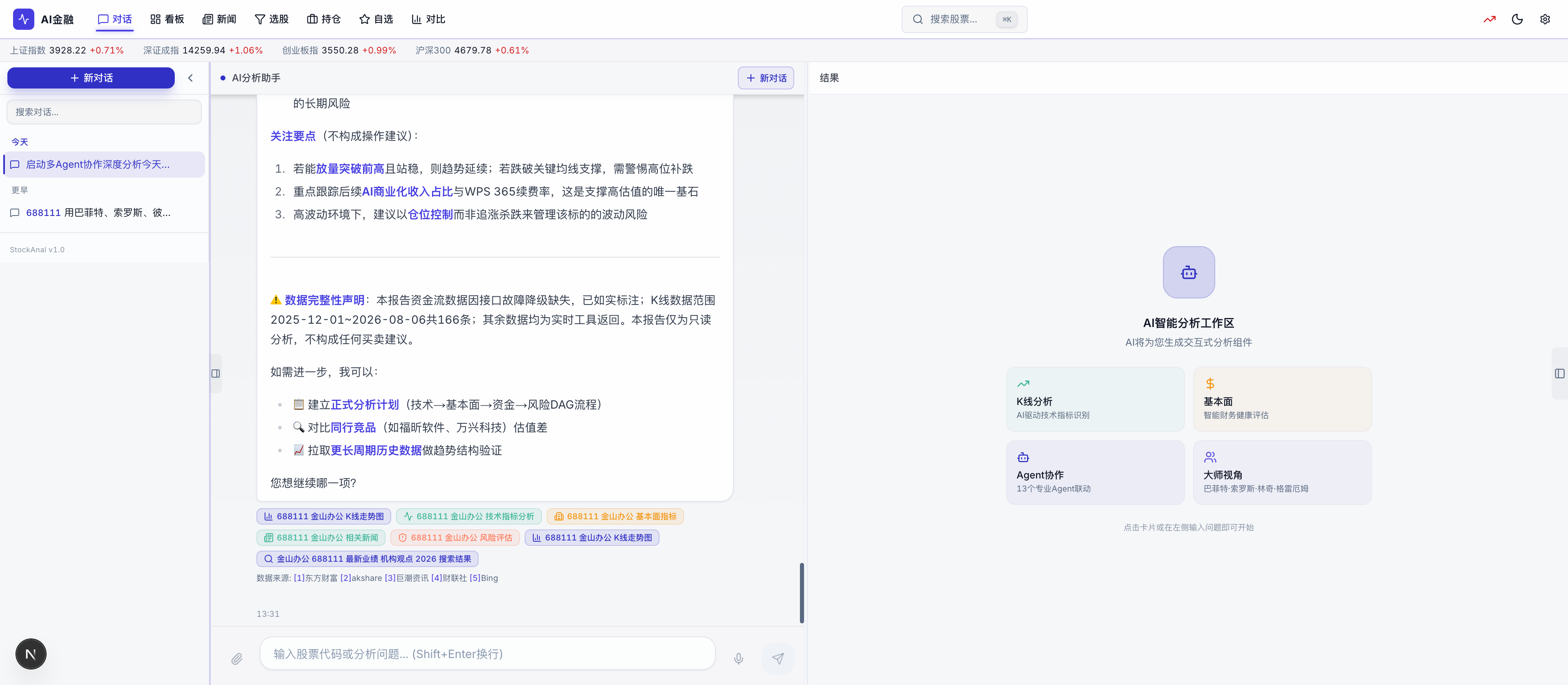
Task: Click the blue 新对话 button in the sidebar
Action: coord(91,78)
